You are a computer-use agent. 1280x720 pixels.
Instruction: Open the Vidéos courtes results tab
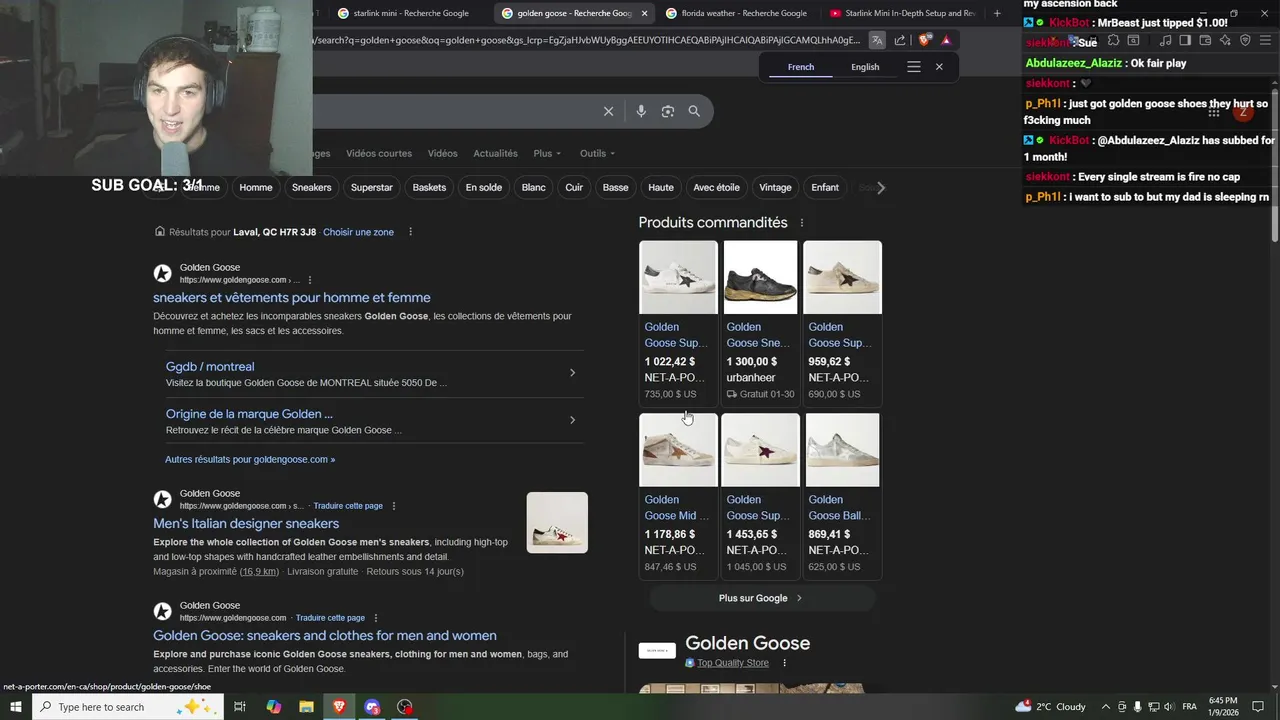pos(379,153)
